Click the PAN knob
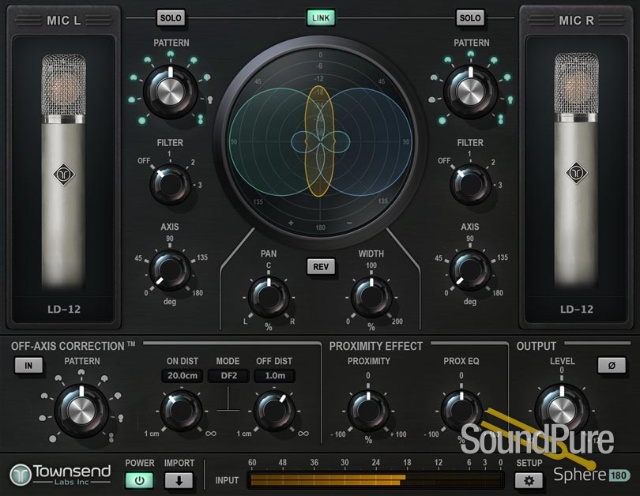640x496 pixels. click(269, 297)
